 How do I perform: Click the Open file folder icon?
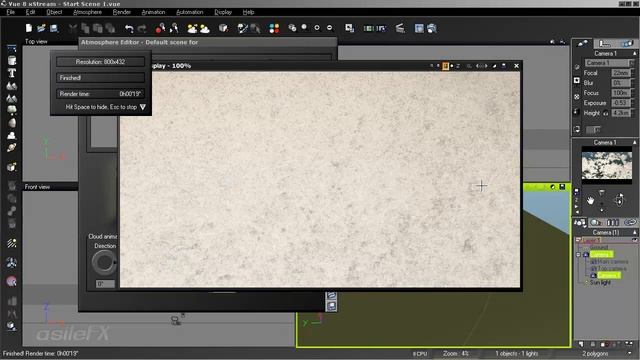[41, 28]
